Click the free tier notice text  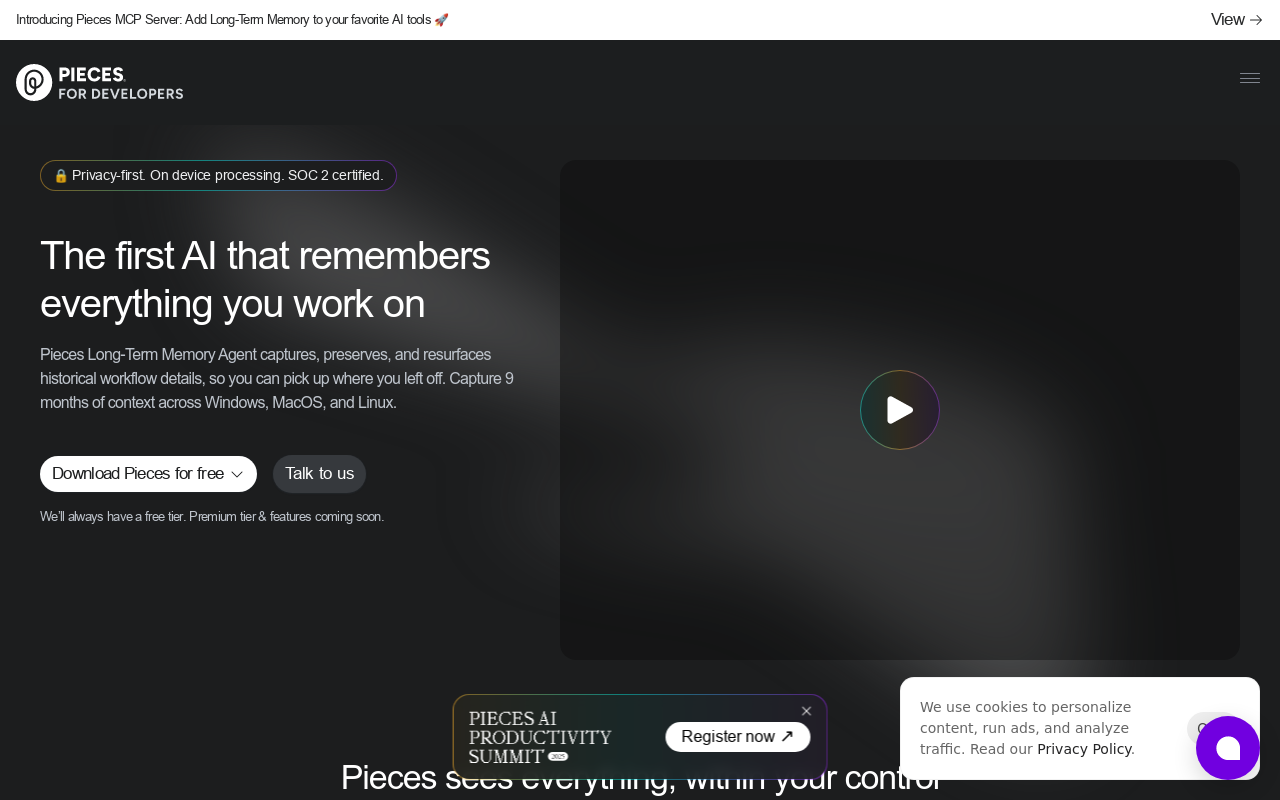[x=212, y=517]
